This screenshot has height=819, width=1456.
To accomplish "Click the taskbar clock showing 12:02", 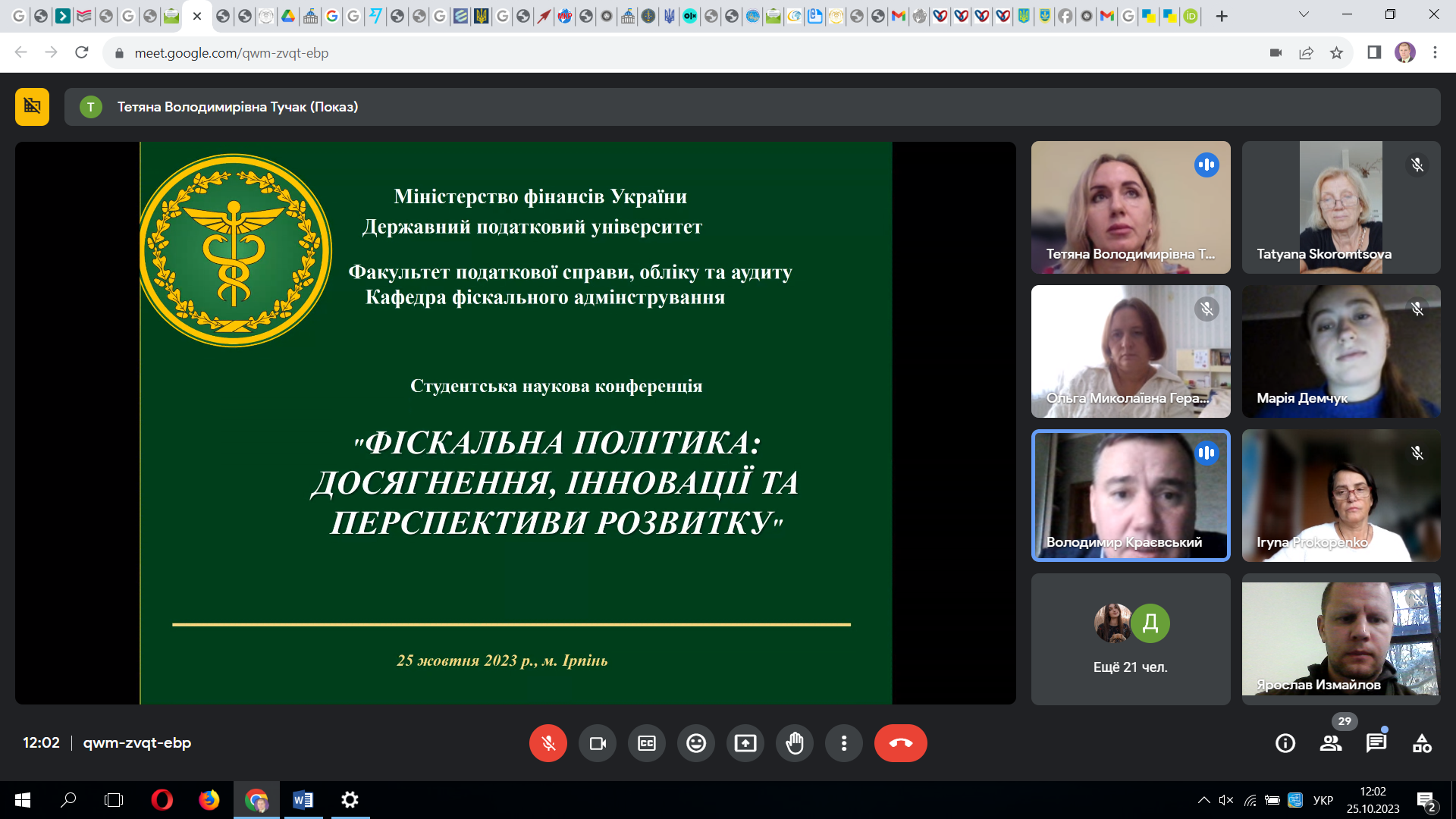I will pyautogui.click(x=1373, y=800).
